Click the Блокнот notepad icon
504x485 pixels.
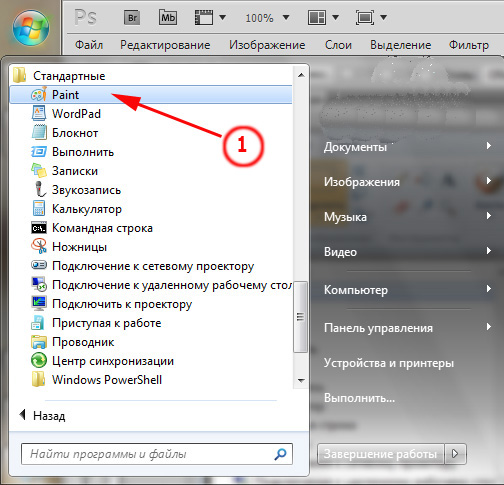[x=39, y=132]
